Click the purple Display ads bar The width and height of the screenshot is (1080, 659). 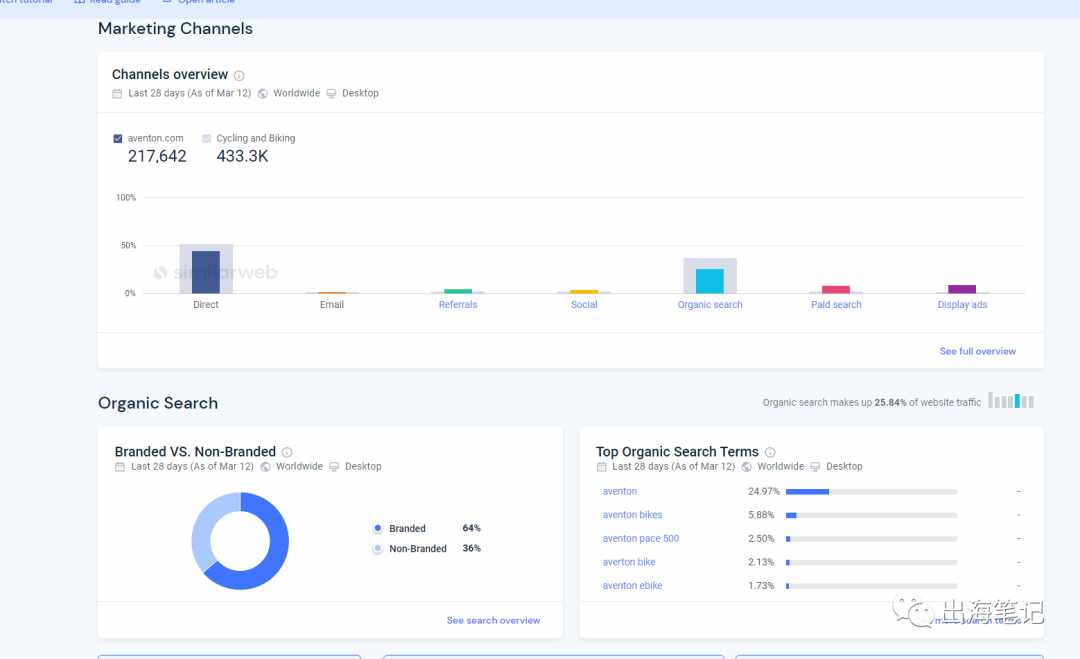pos(962,289)
